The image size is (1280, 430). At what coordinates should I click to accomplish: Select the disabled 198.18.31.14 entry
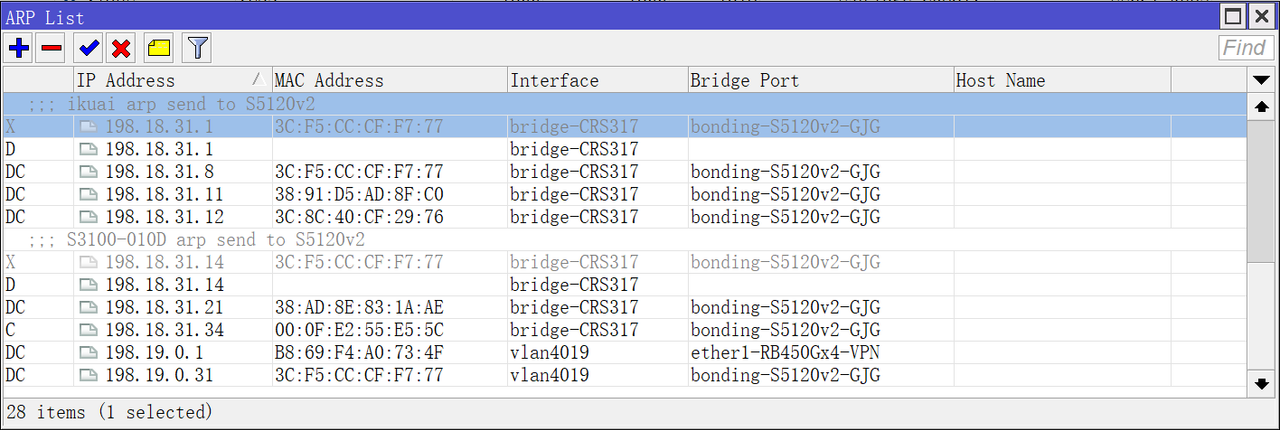coord(625,262)
